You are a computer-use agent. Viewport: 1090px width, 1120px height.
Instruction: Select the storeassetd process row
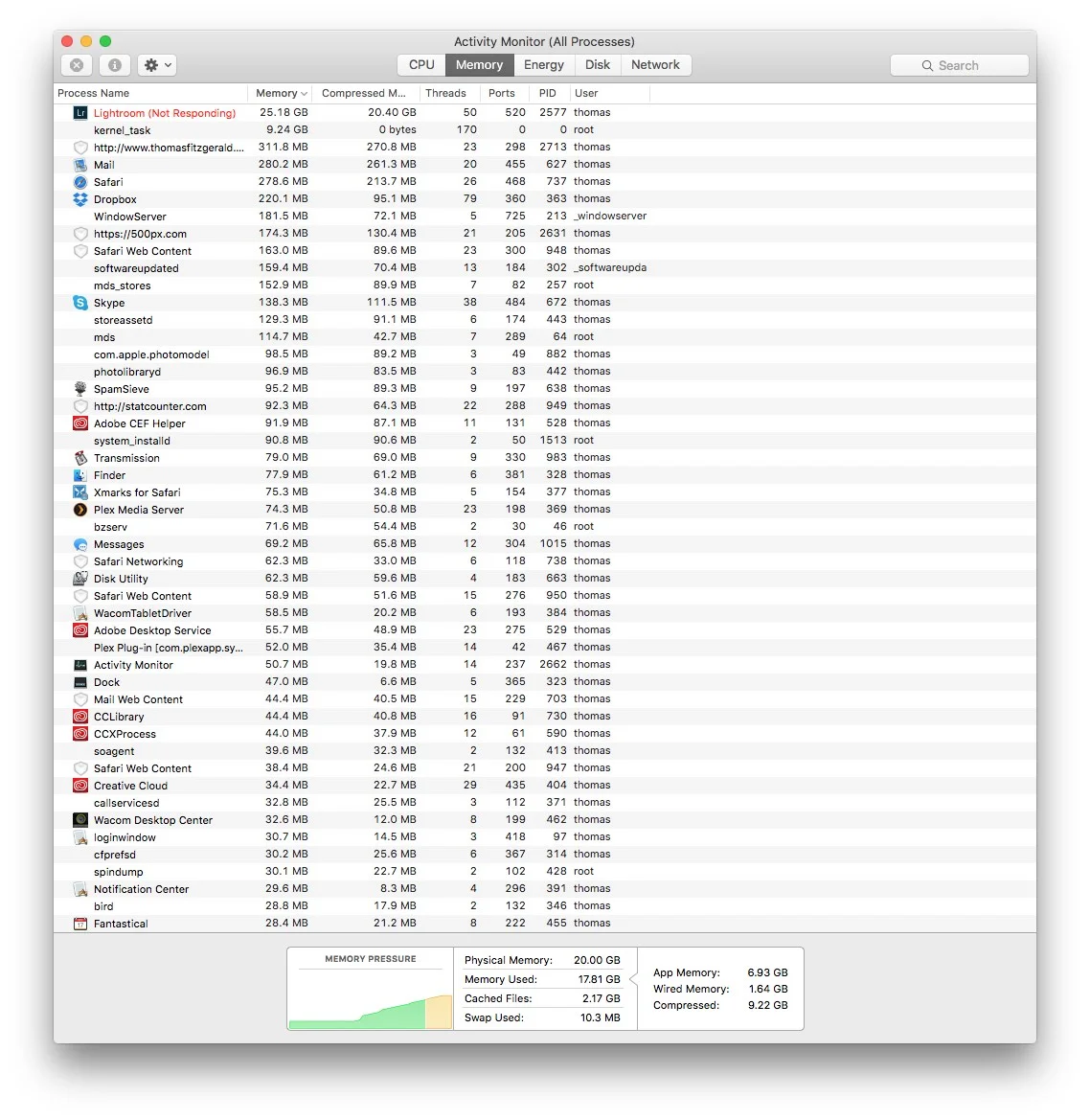(545, 320)
